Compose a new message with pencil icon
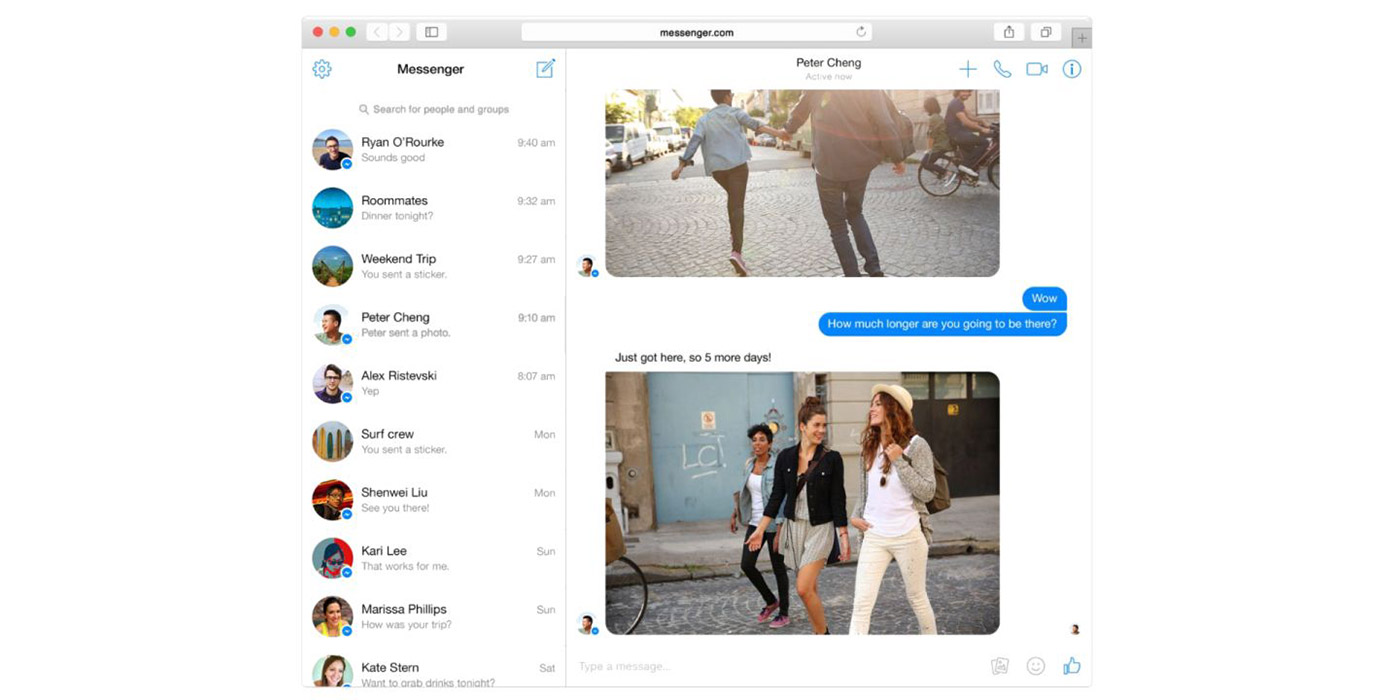The width and height of the screenshot is (1400, 700). 545,69
